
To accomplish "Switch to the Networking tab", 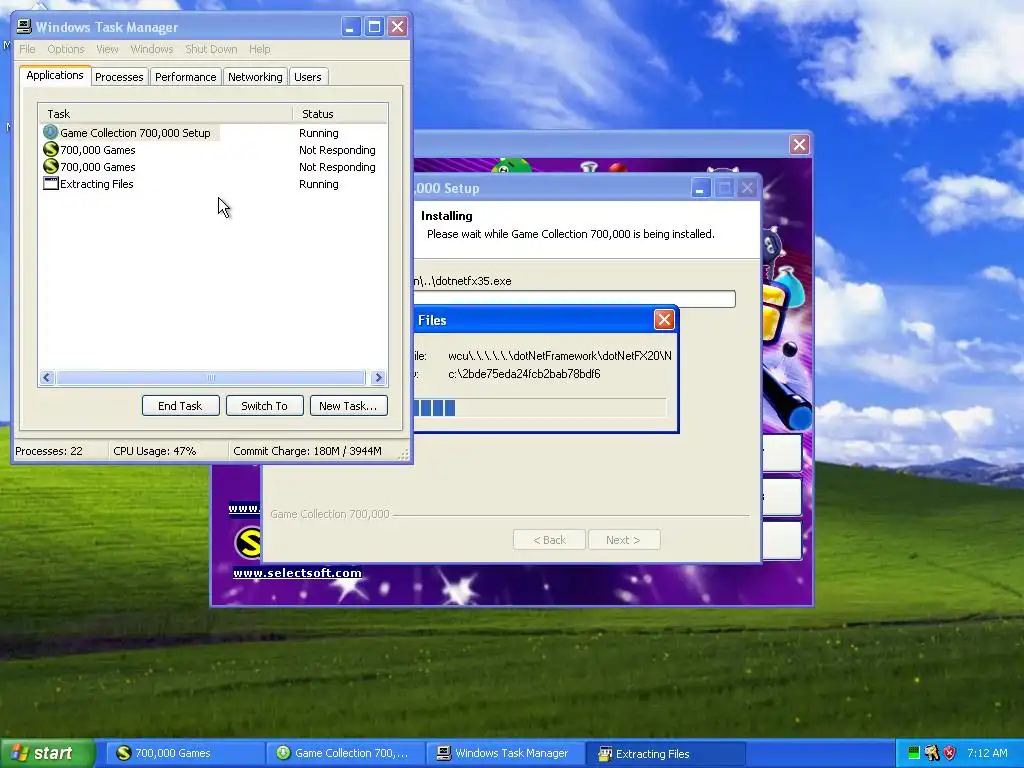I will coord(255,77).
